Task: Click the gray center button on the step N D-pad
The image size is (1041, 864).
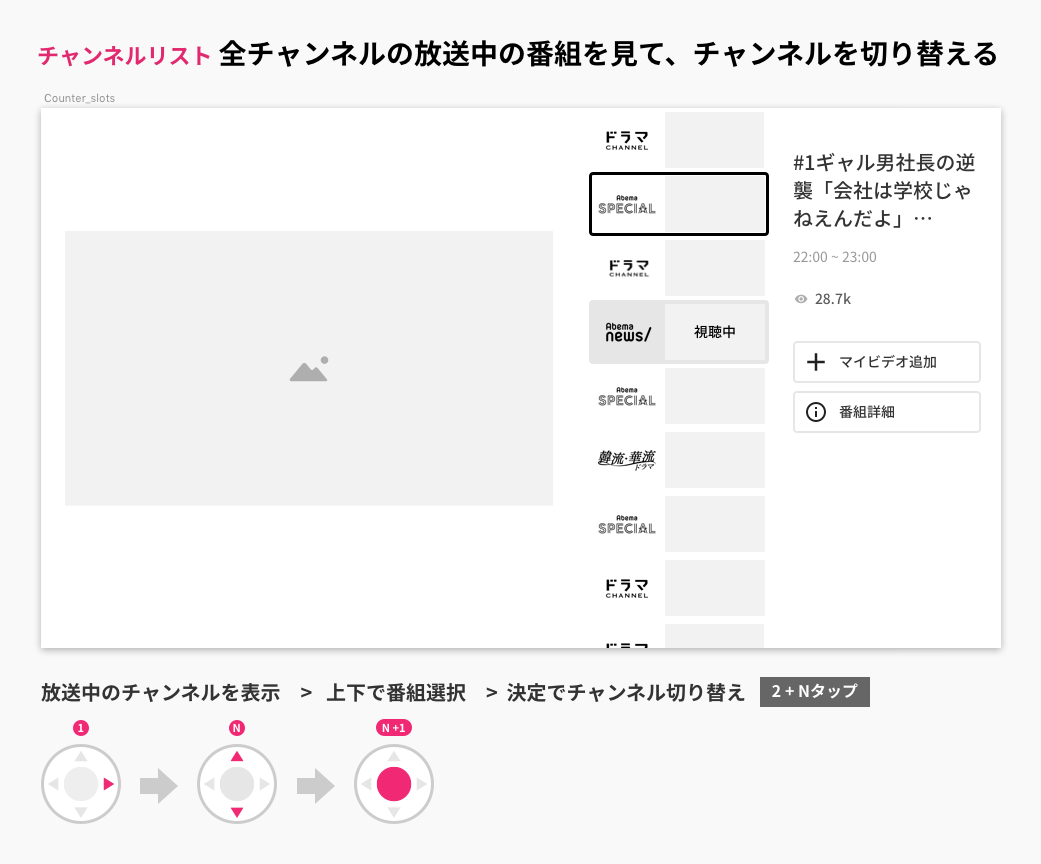Action: (237, 784)
